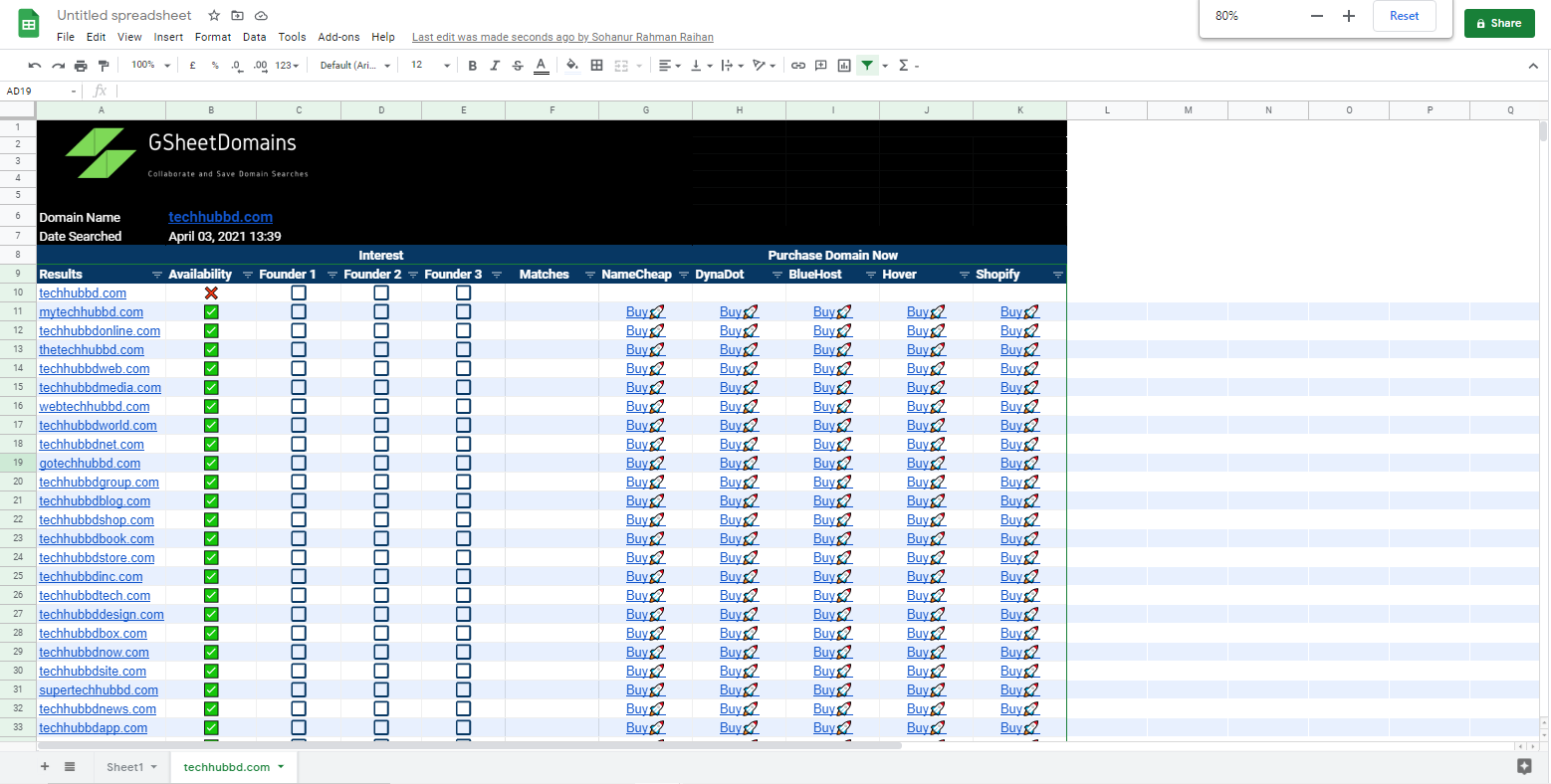Click the green Share button
1551x784 pixels.
pos(1498,23)
